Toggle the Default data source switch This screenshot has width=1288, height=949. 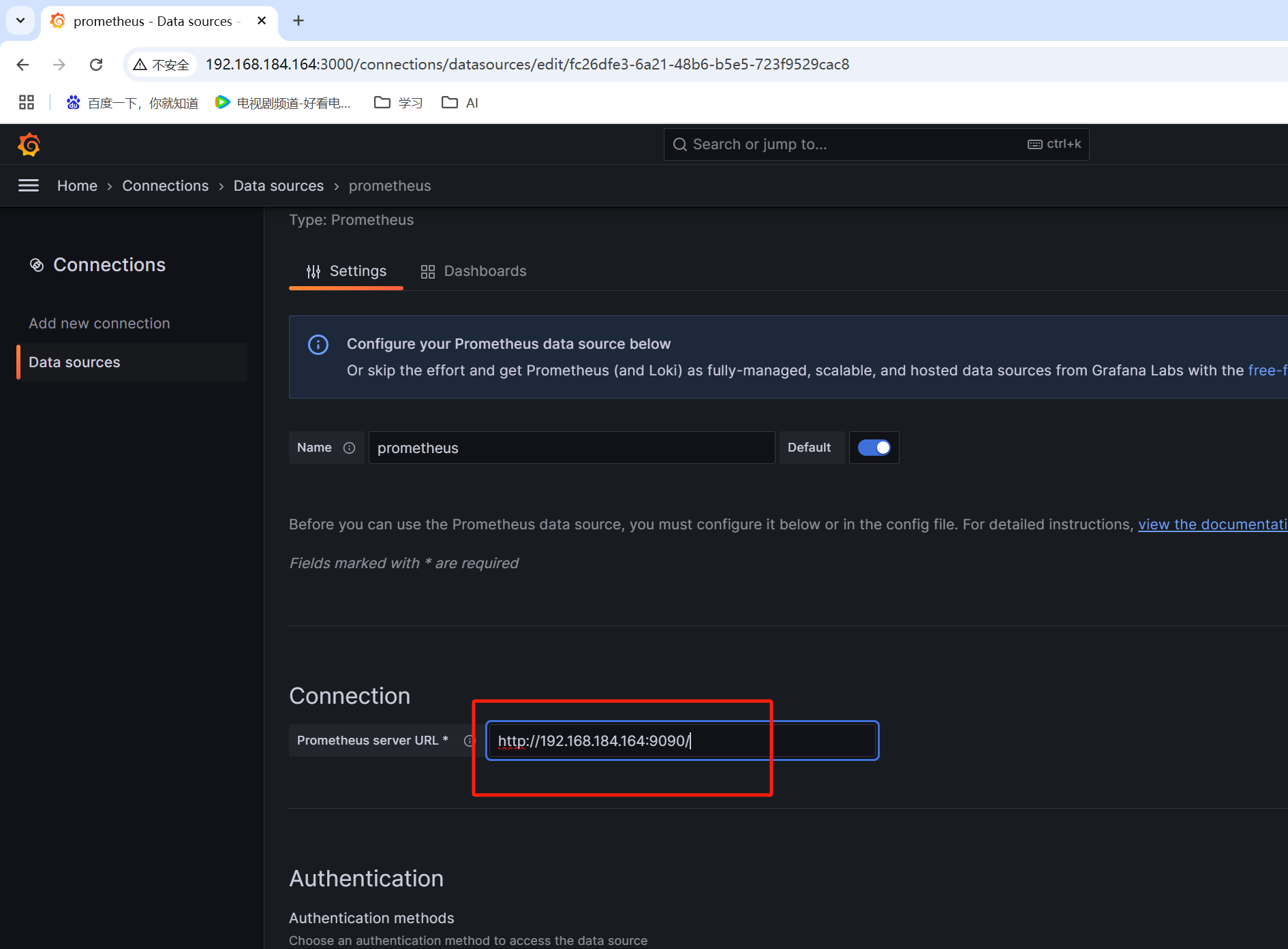874,448
